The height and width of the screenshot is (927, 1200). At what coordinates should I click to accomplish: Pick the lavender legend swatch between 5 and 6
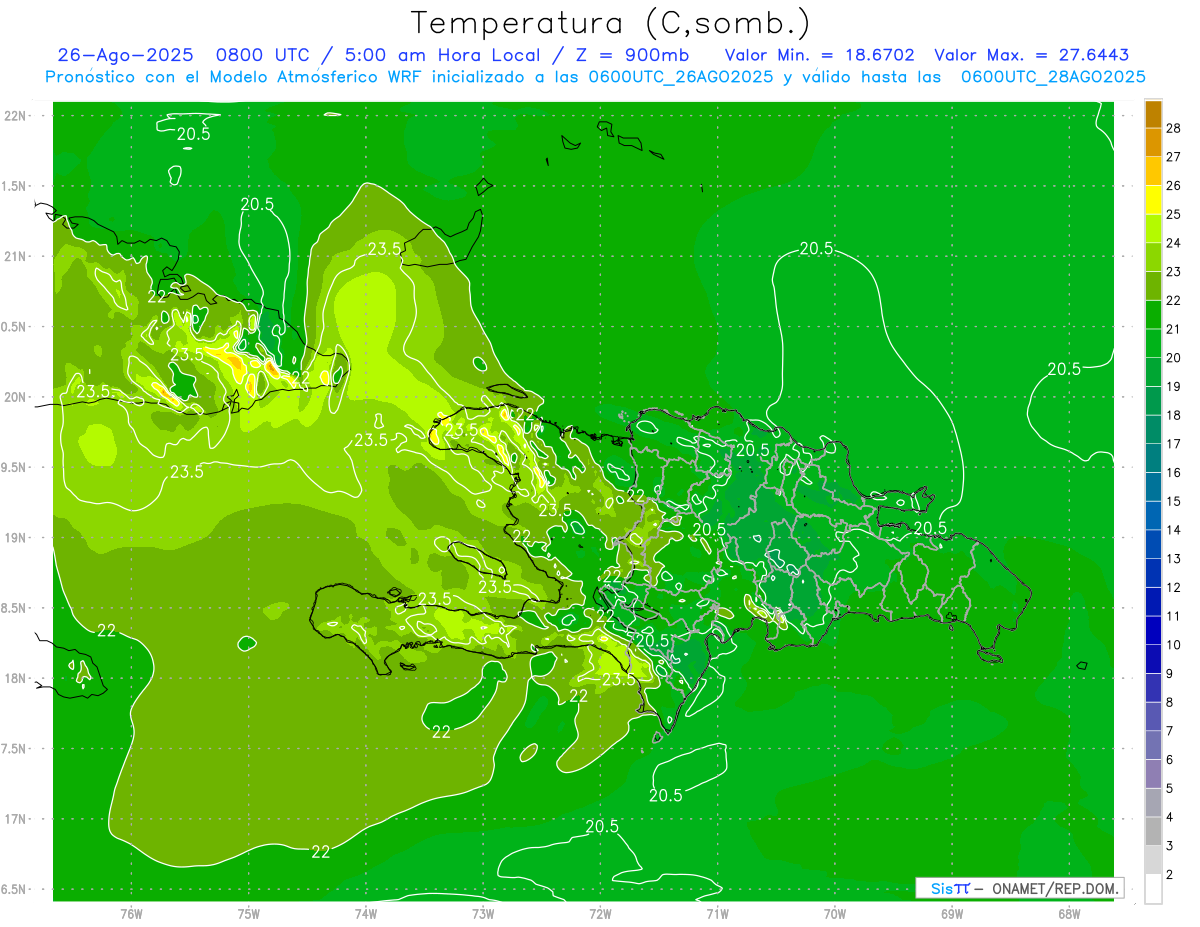pos(1153,774)
